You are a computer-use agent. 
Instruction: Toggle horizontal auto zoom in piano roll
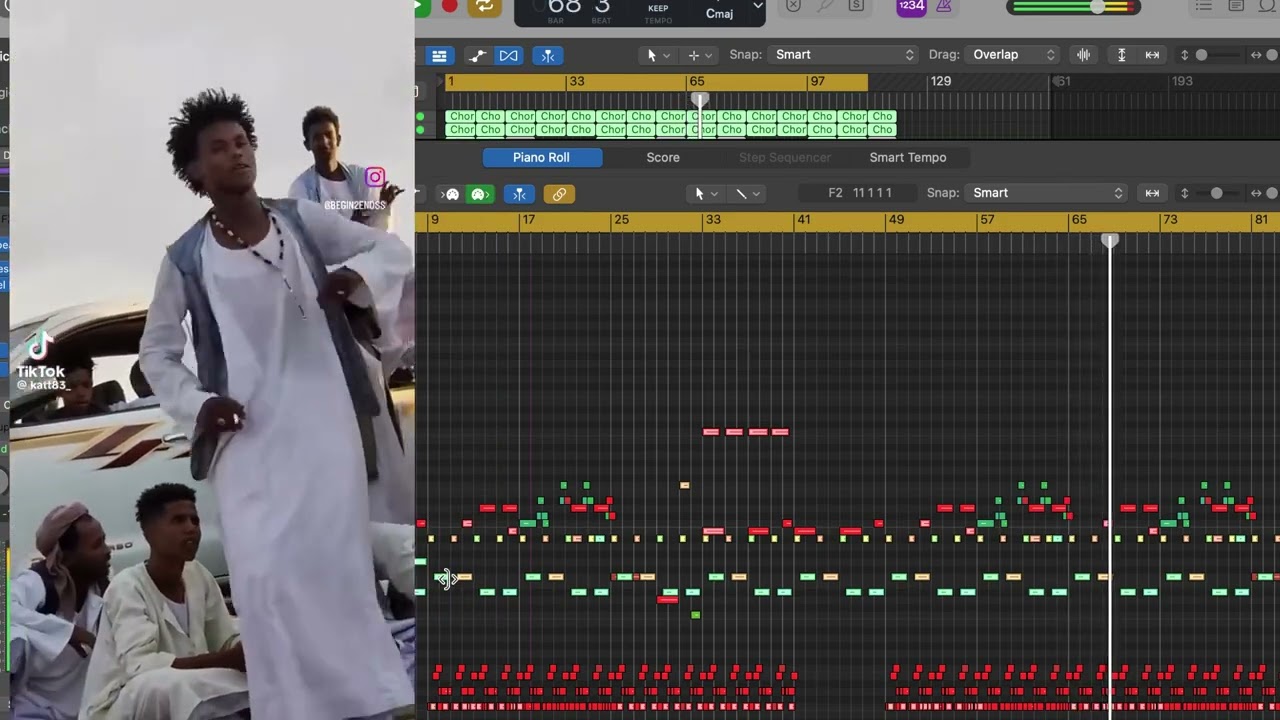(x=1152, y=193)
